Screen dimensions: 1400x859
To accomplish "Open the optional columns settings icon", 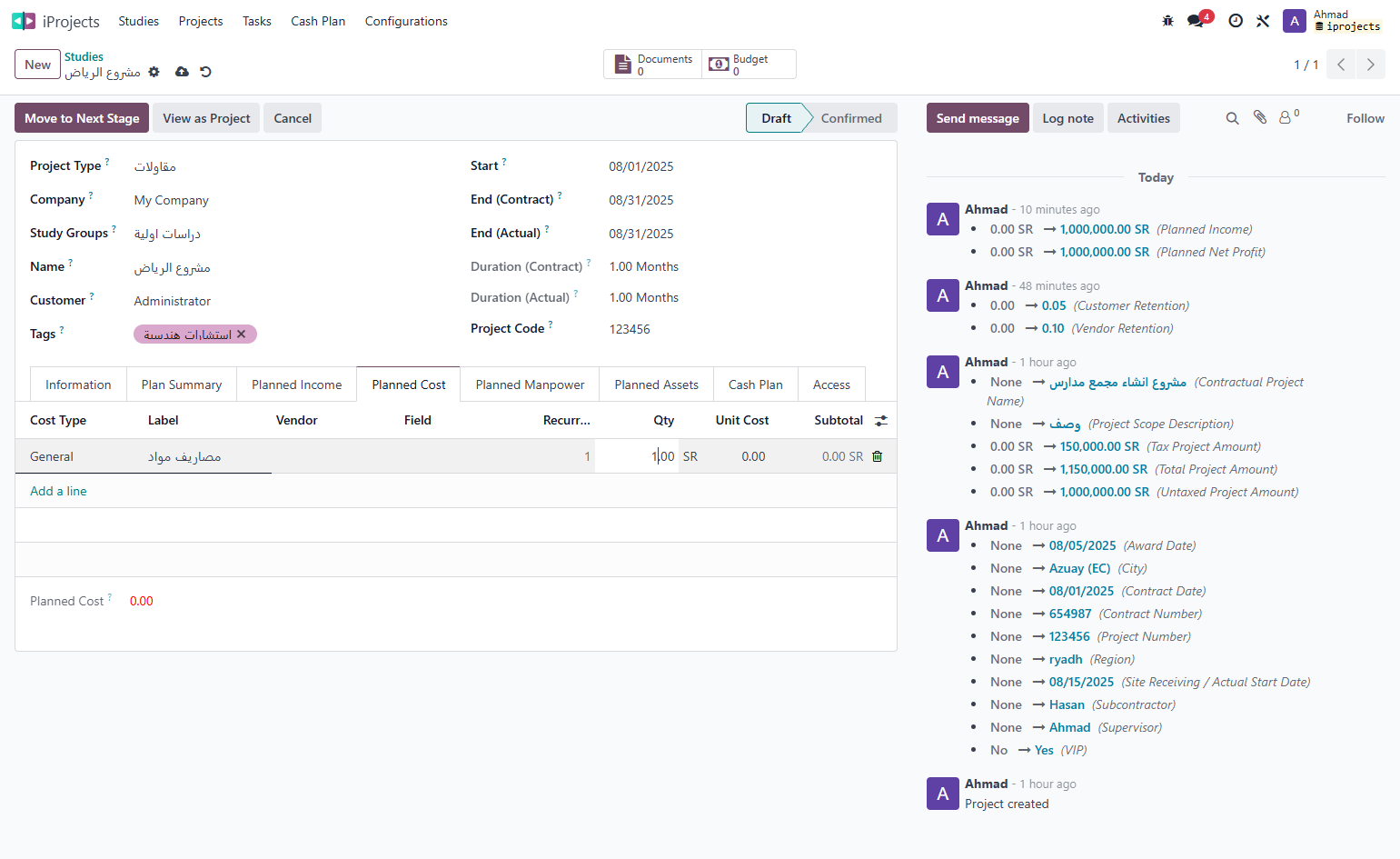I will click(x=881, y=421).
